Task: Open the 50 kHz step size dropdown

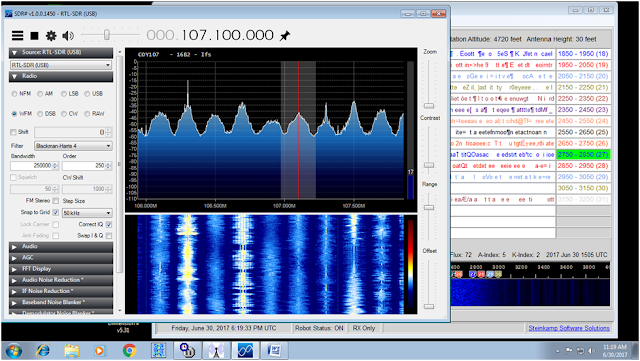Action: tap(87, 213)
